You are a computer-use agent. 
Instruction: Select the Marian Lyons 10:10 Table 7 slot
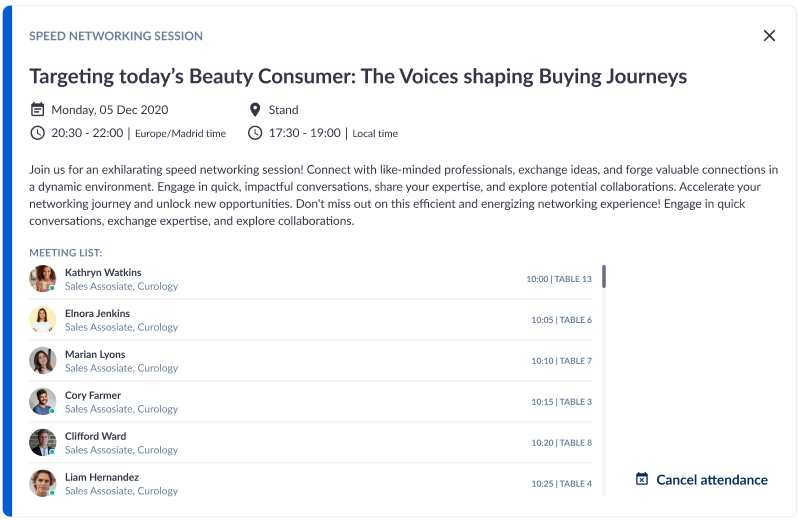(x=561, y=361)
